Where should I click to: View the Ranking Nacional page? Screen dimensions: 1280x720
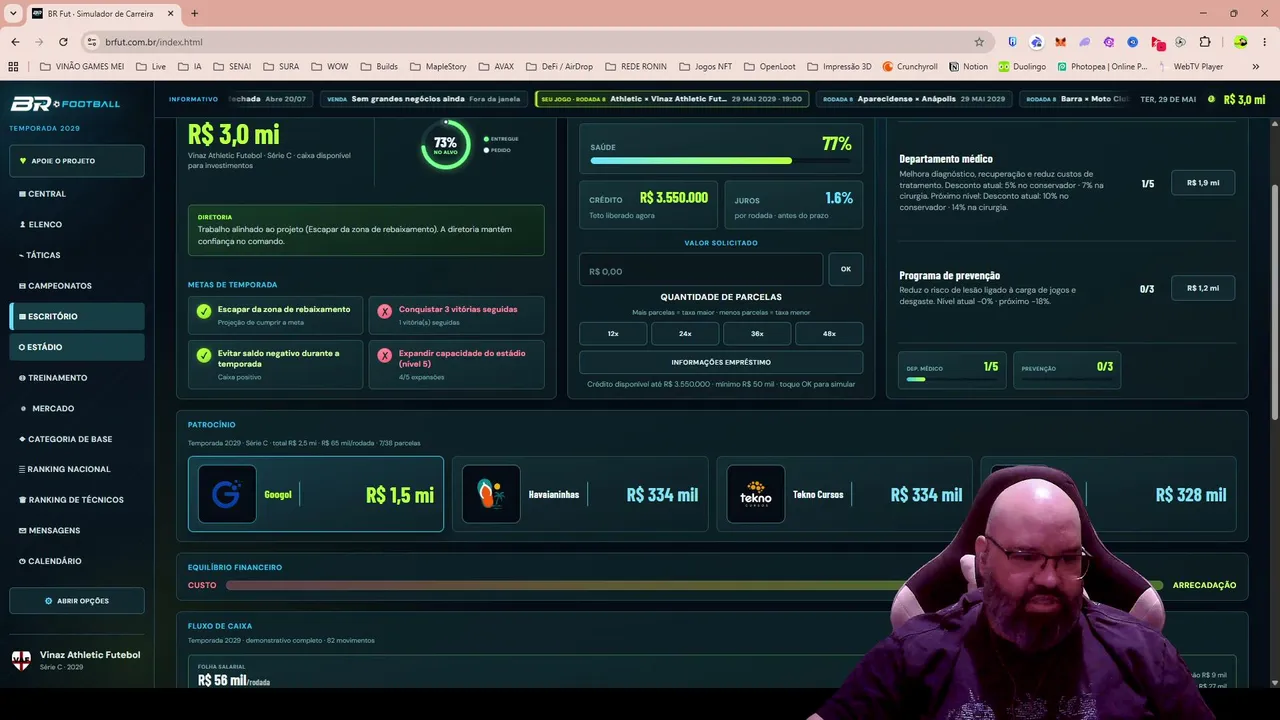(77, 469)
